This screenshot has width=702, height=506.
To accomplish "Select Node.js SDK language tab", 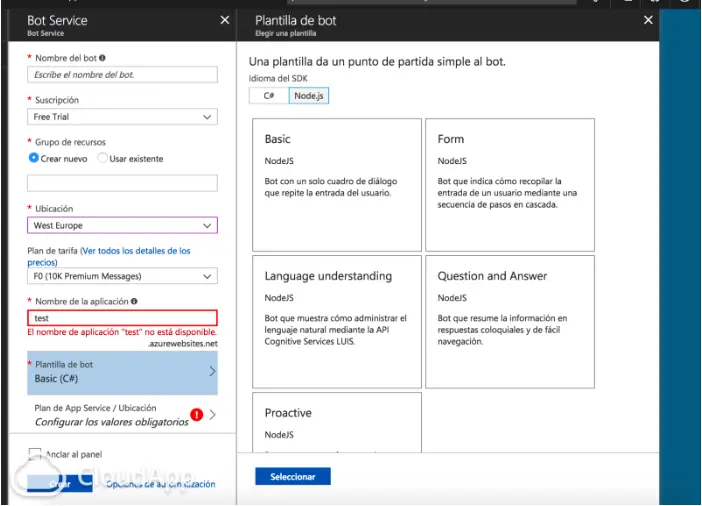I will pos(309,95).
